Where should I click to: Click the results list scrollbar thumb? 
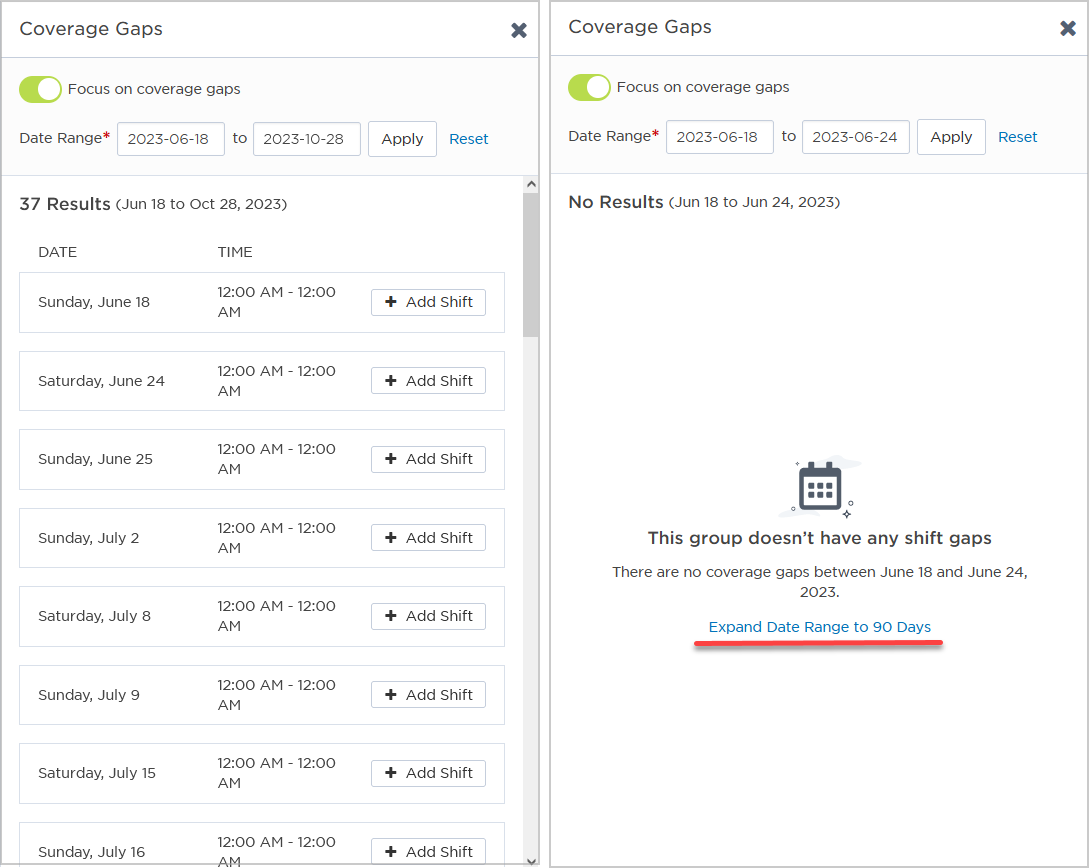pyautogui.click(x=531, y=265)
